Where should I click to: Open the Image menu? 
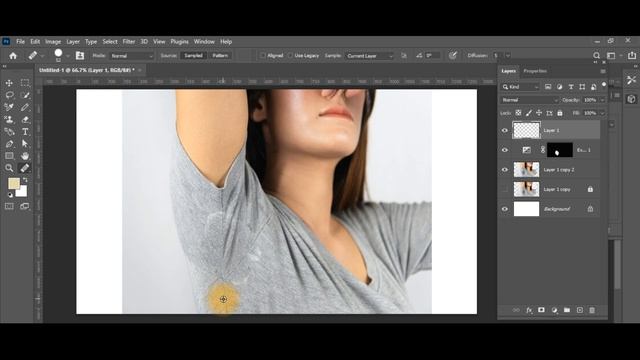pos(53,42)
